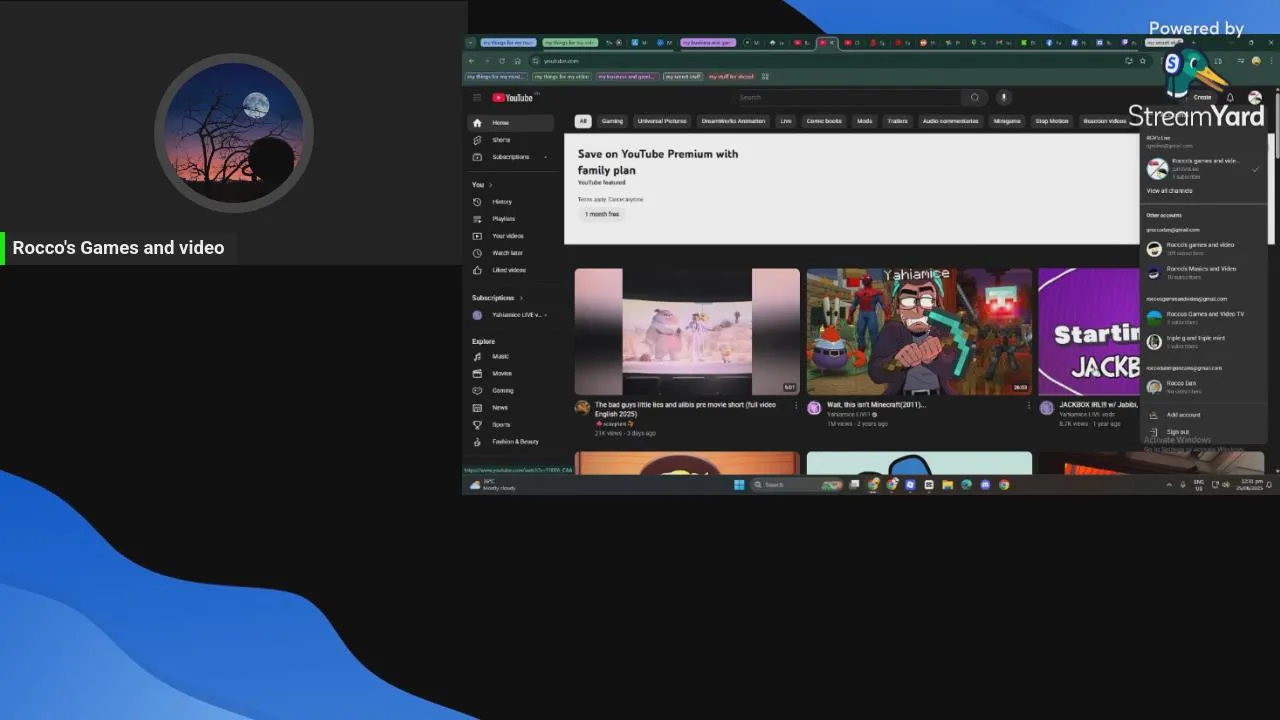Open the Yahiamice LIVE subscription channel

point(511,315)
